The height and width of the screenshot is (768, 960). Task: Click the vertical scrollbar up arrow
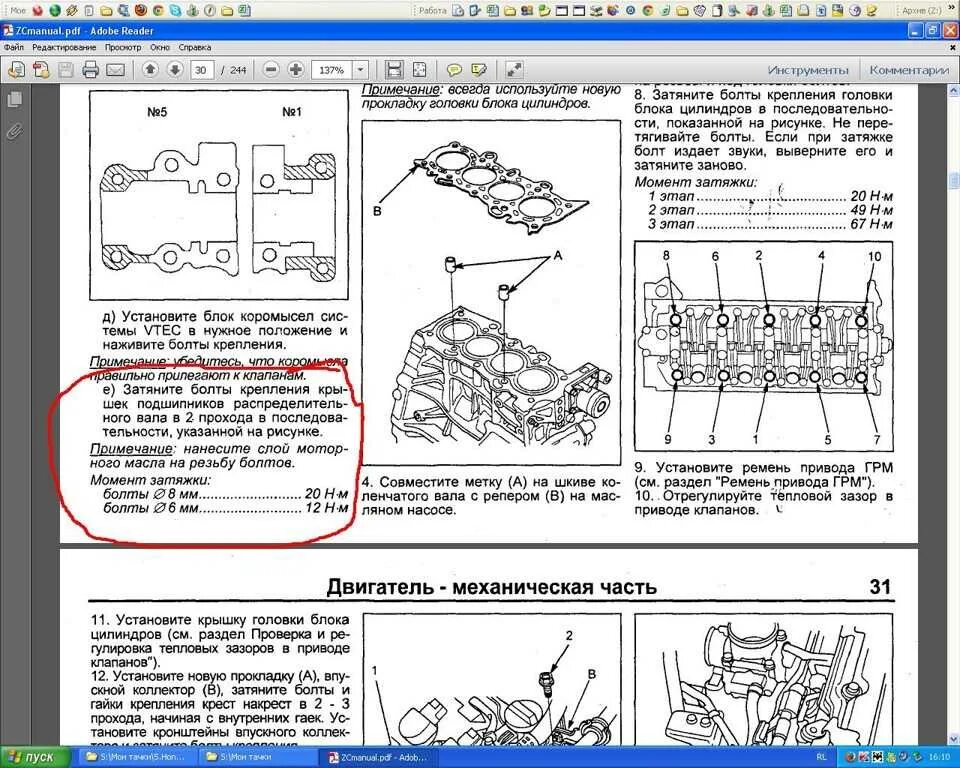point(954,91)
